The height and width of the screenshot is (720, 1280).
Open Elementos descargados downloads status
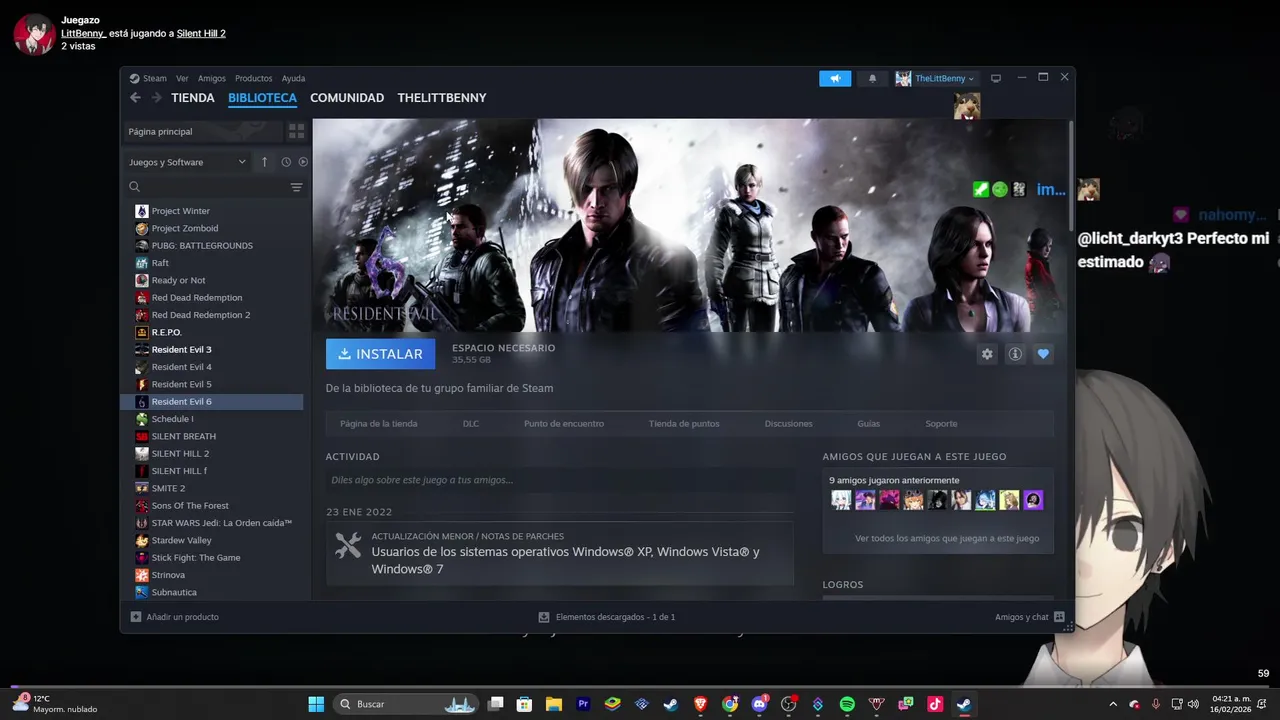tap(606, 617)
